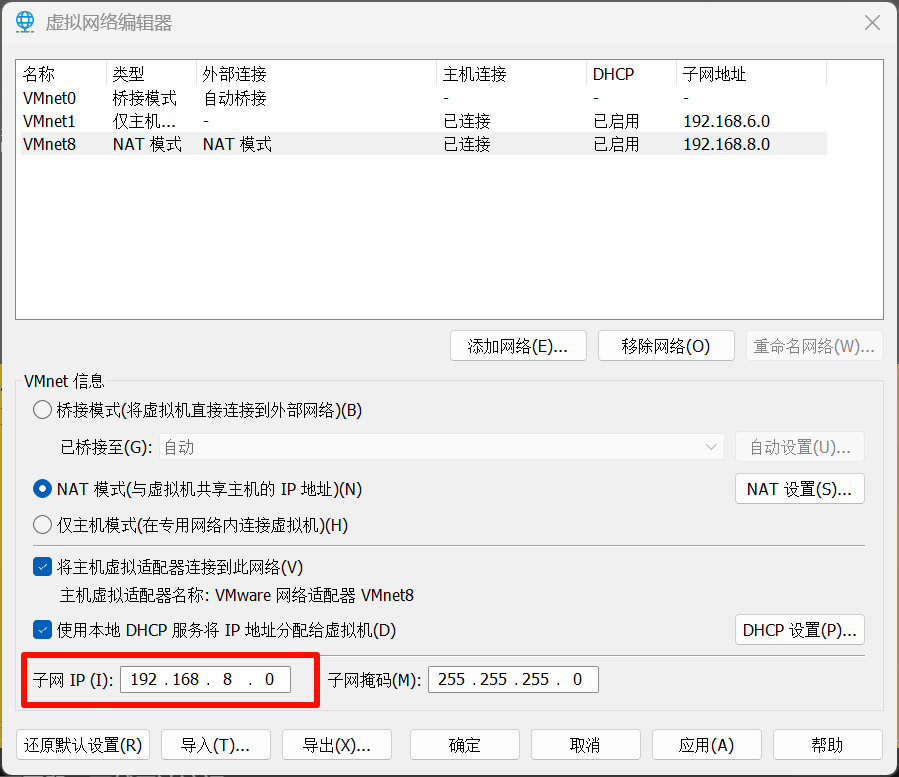
Task: Select the 桥接模式 radio button
Action: click(42, 410)
